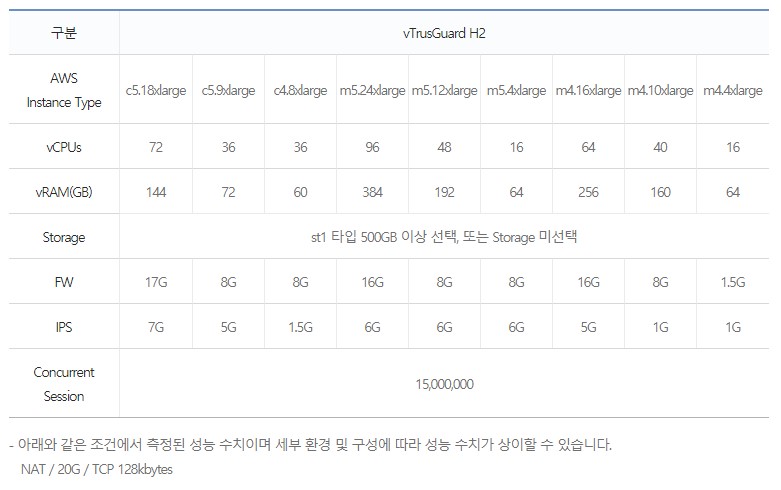Select the 'c5.18xlarge' instance type cell

coord(156,90)
